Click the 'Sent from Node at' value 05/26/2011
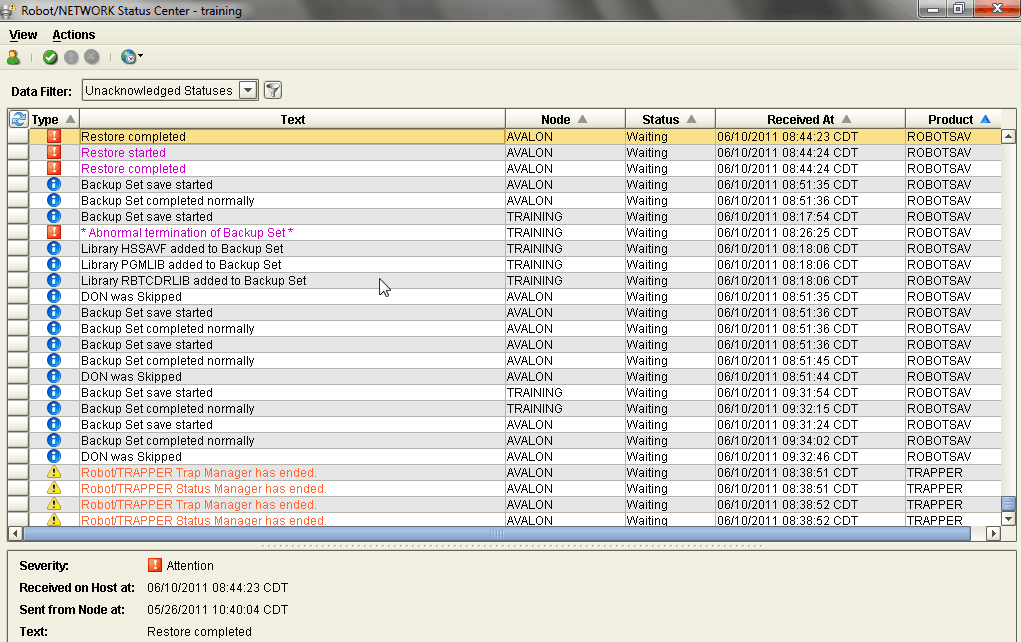Viewport: 1021px width, 642px height. (217, 609)
